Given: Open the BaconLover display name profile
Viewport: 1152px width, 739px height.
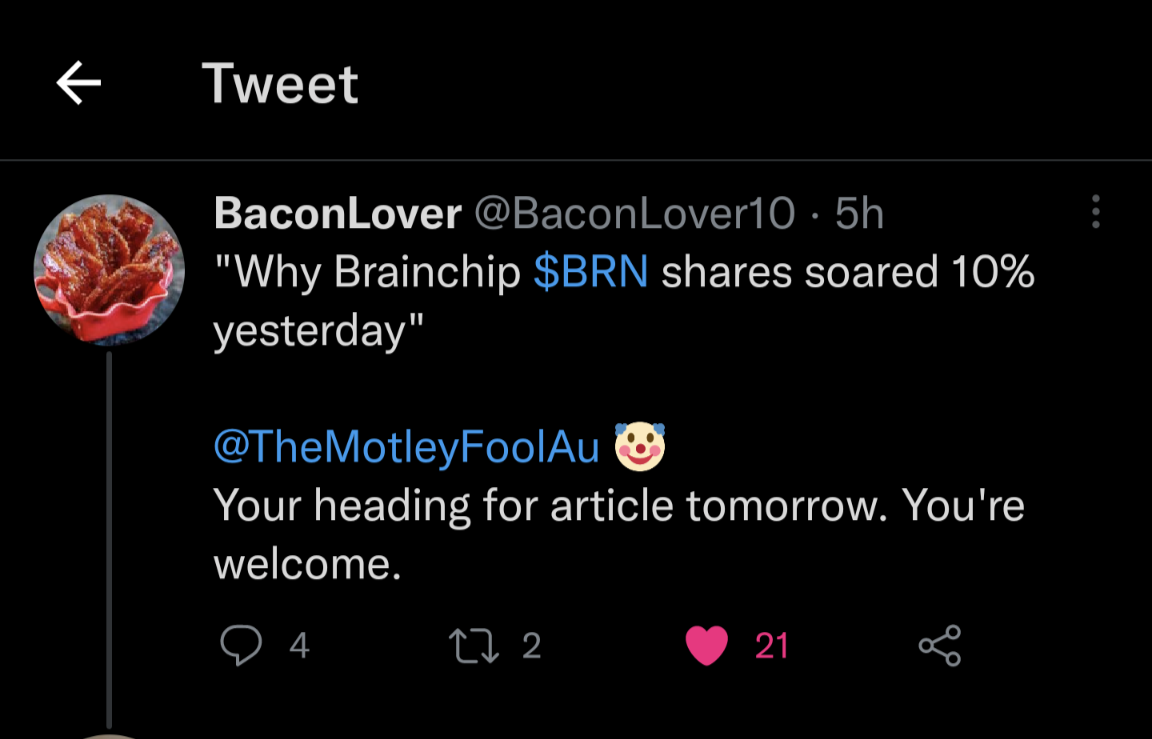Looking at the screenshot, I should tap(338, 213).
